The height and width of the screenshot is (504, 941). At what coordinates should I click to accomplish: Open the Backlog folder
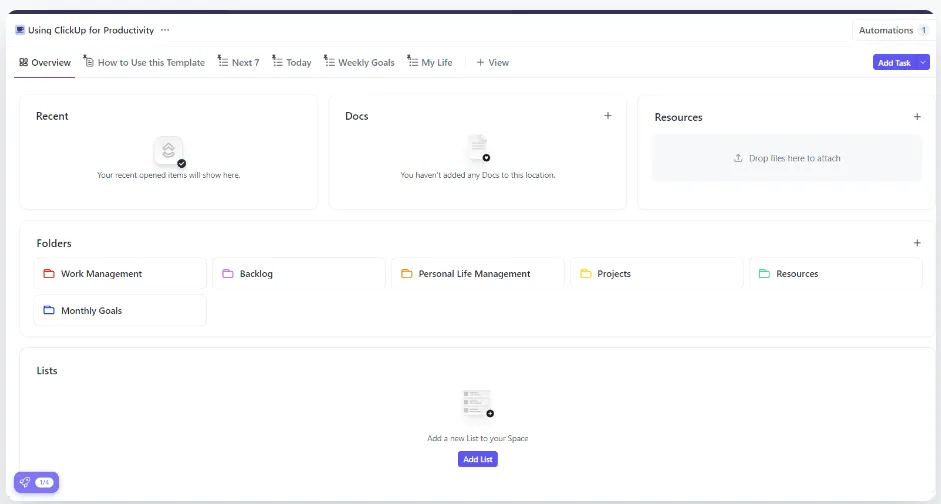click(299, 274)
